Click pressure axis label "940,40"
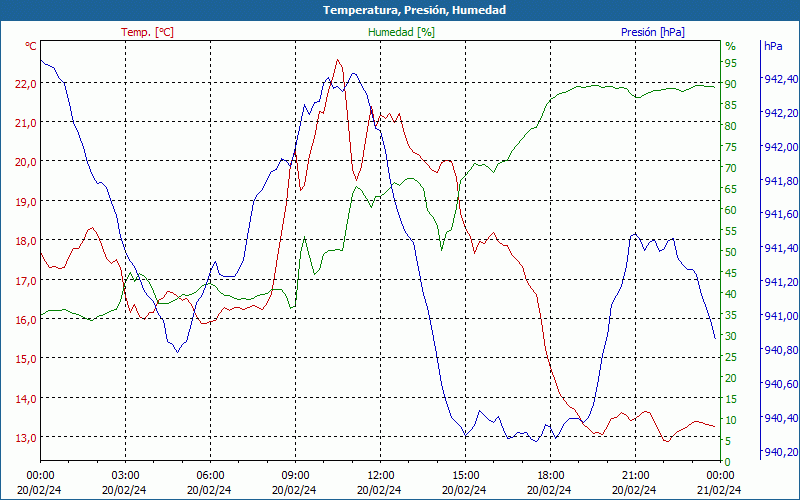The width and height of the screenshot is (800, 500). [780, 418]
